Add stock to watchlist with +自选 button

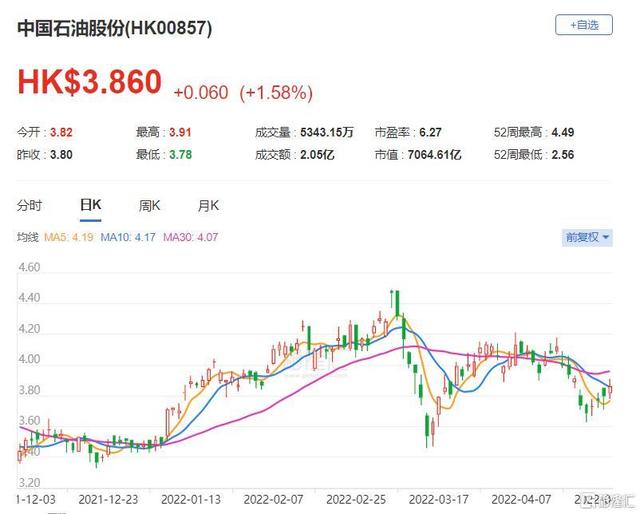(x=584, y=25)
